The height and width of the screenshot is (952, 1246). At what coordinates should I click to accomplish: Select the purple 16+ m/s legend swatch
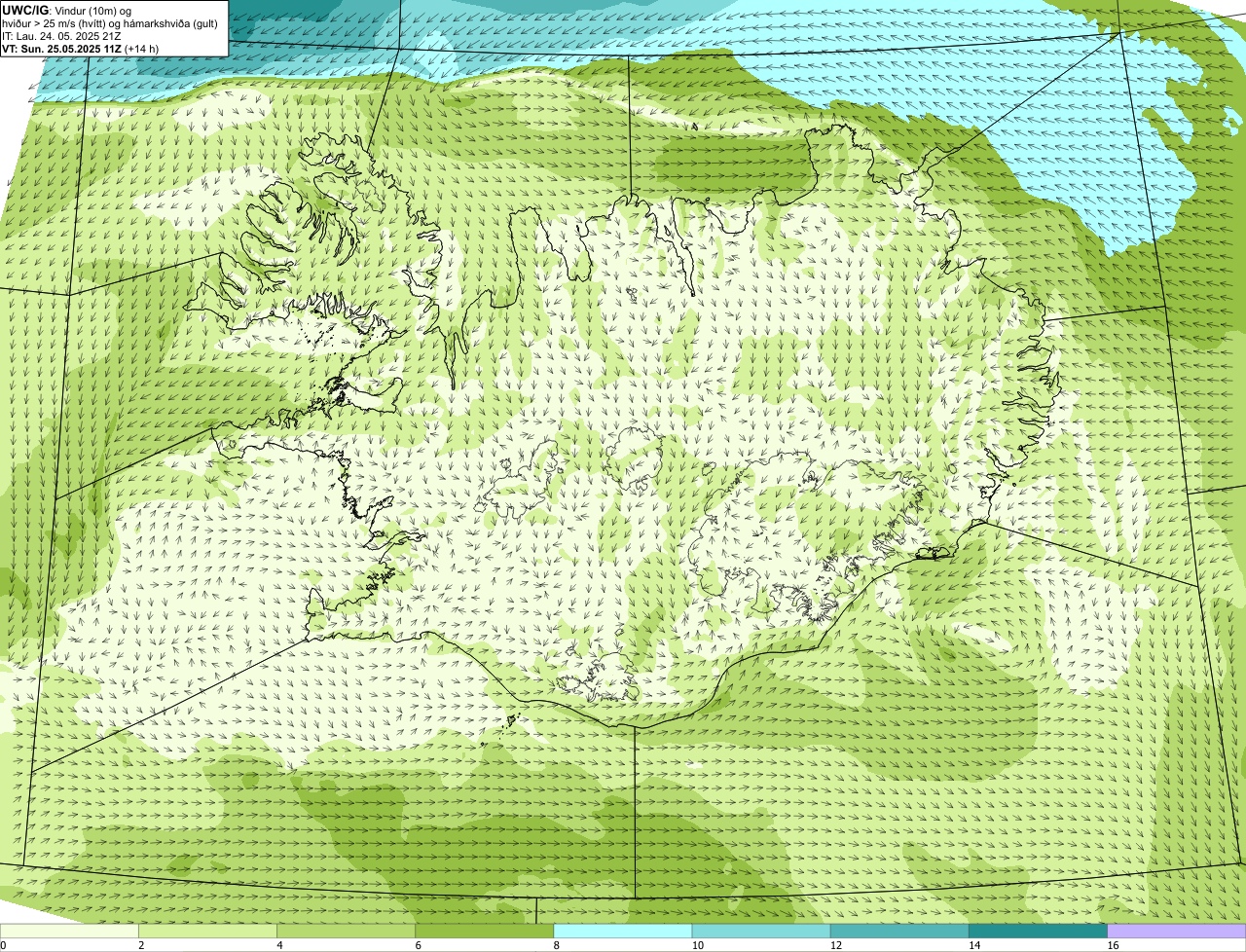[1176, 931]
